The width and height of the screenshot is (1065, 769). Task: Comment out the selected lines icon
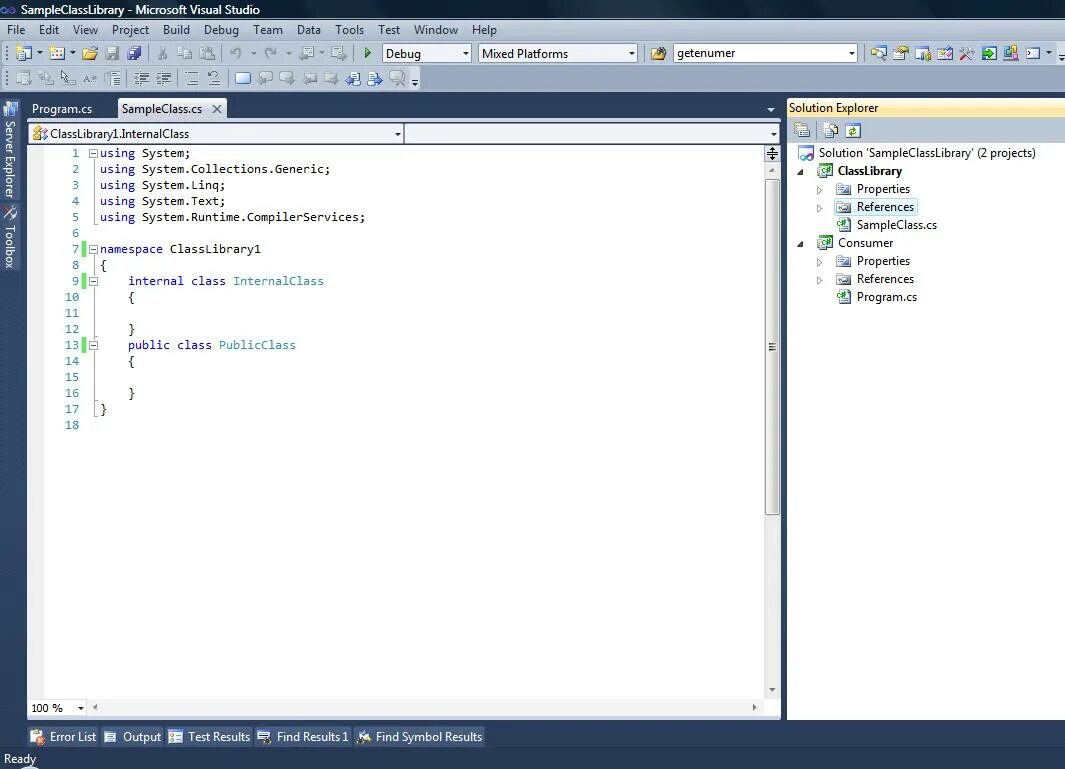[192, 78]
